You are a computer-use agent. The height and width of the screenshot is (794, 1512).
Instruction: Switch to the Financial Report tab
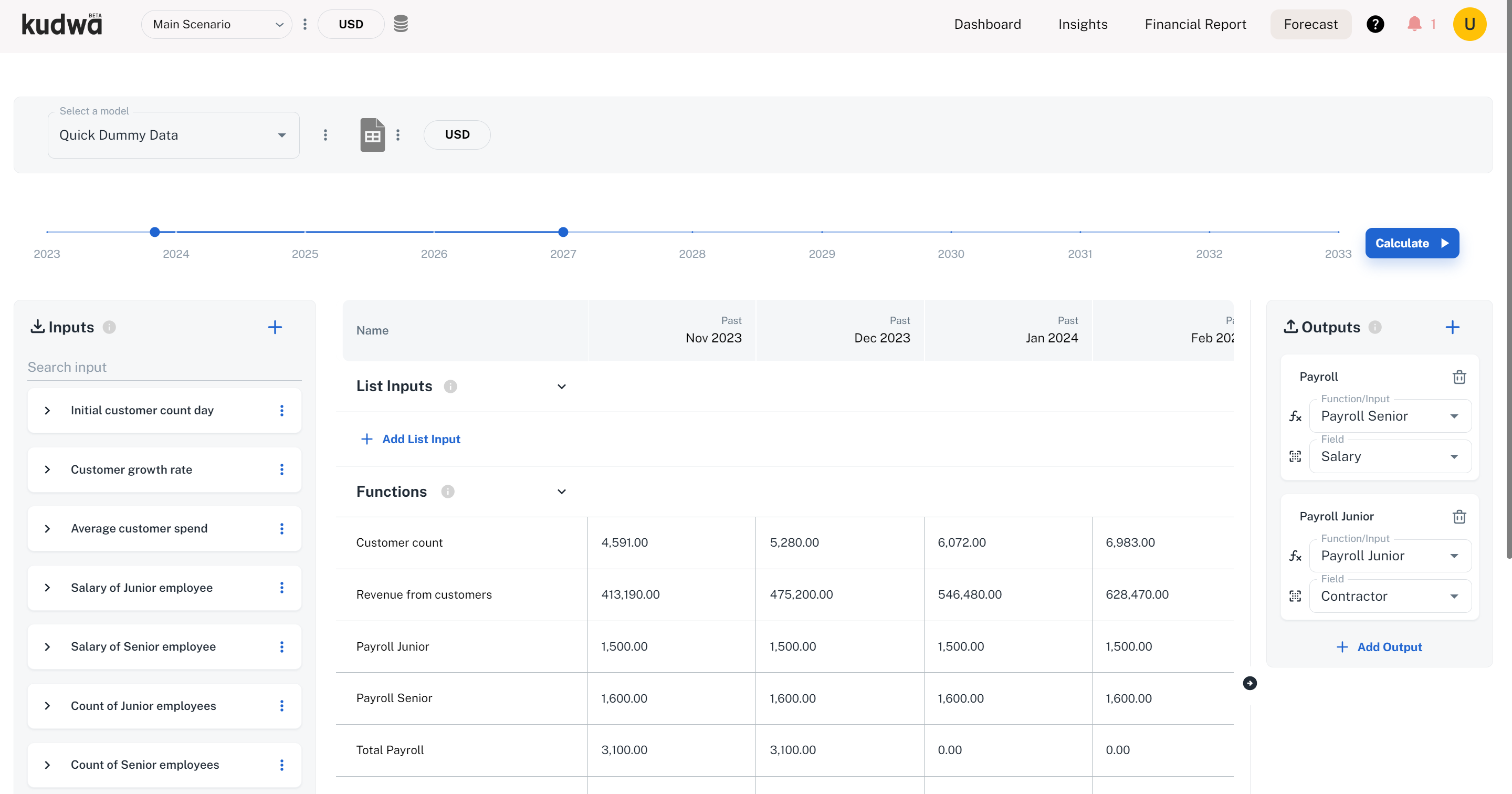[x=1195, y=24]
